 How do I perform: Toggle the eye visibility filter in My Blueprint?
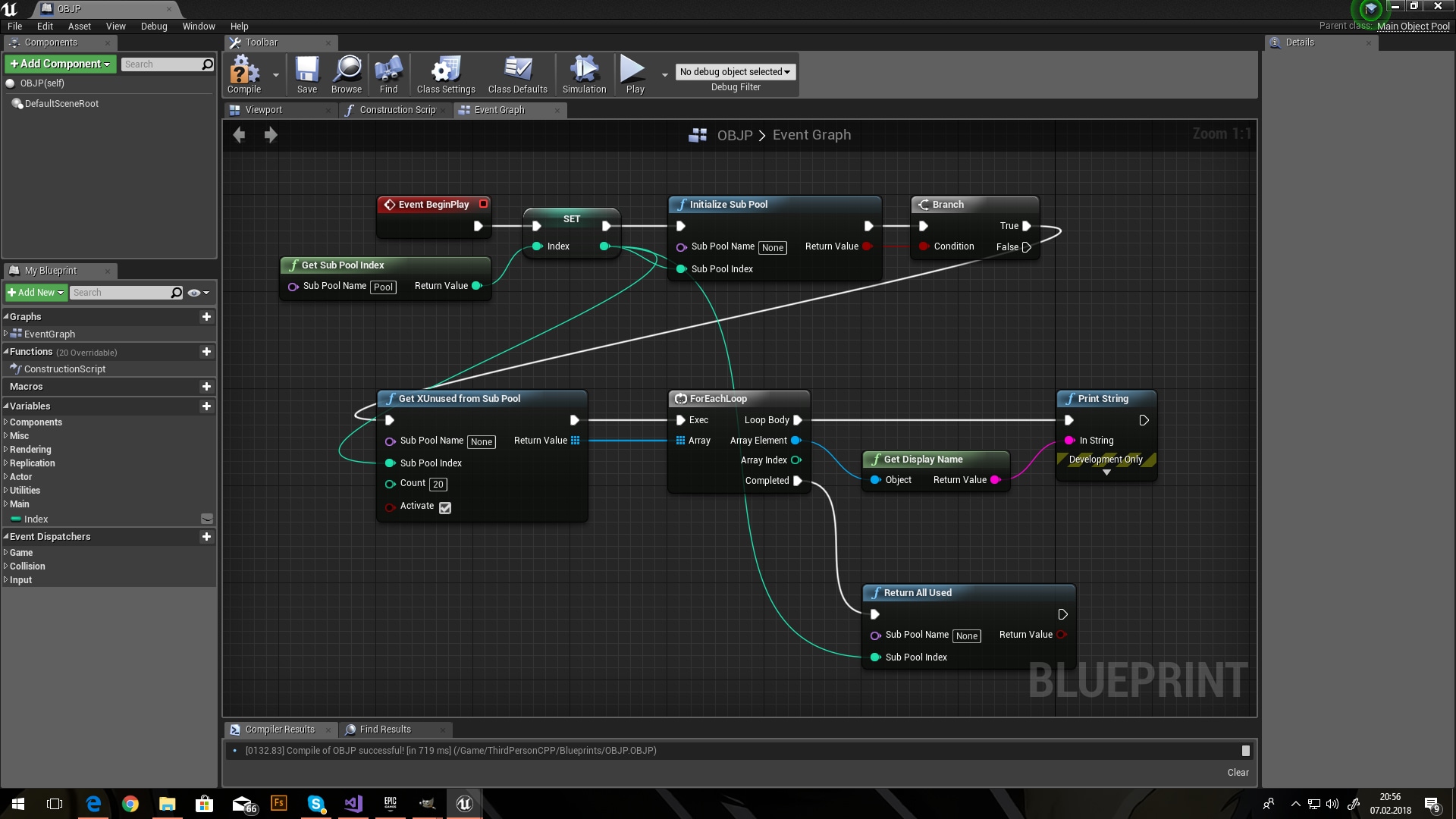194,292
